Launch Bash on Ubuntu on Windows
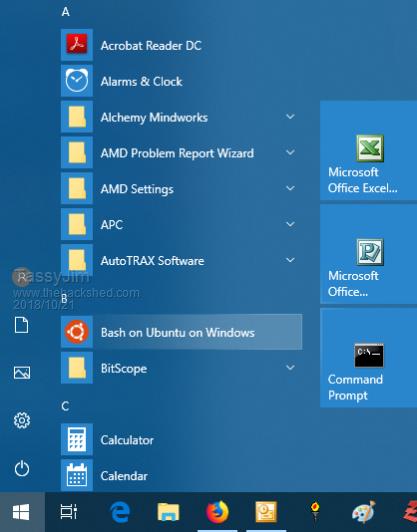417x532 pixels. coord(182,332)
